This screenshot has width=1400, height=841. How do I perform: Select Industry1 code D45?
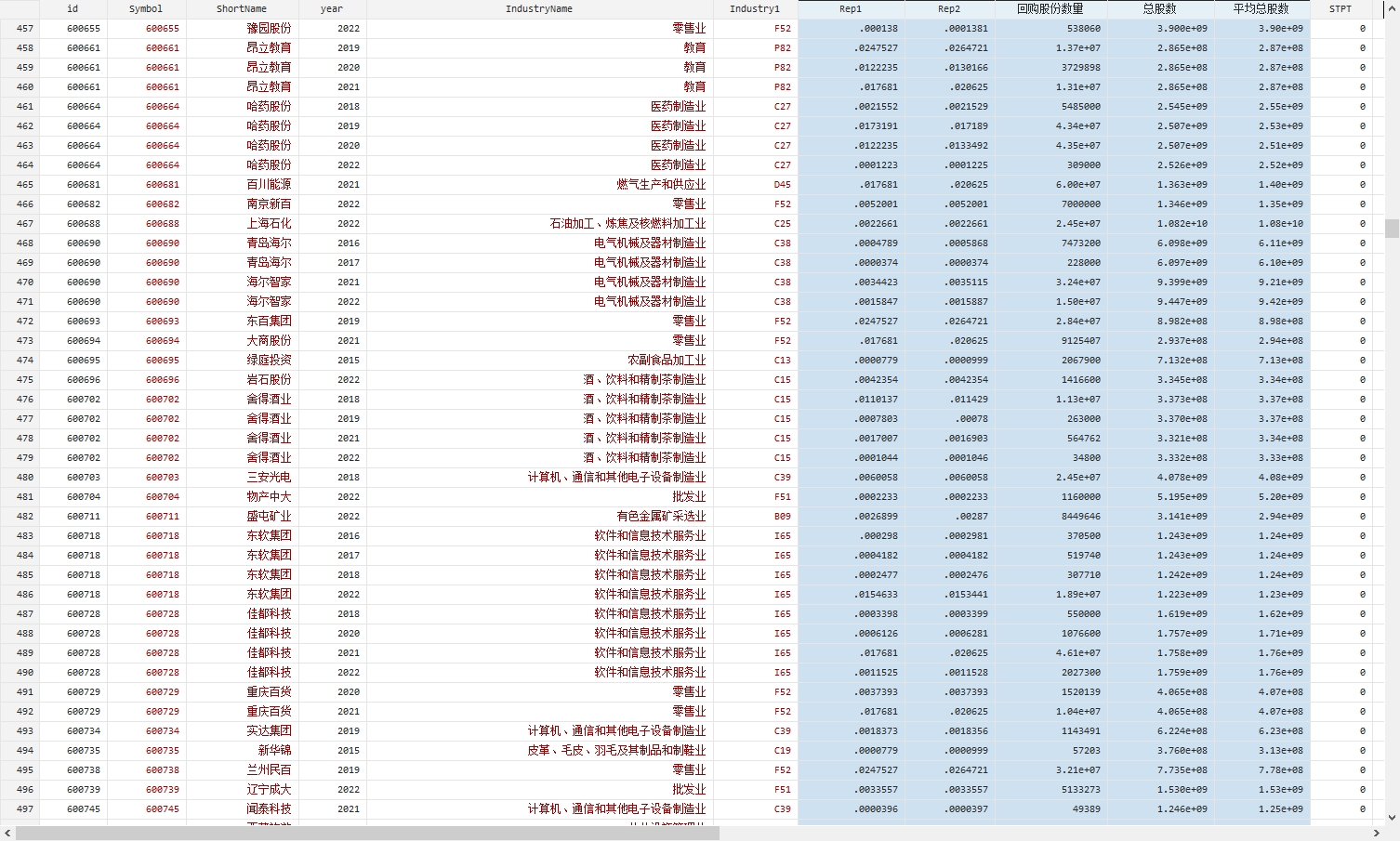click(782, 184)
